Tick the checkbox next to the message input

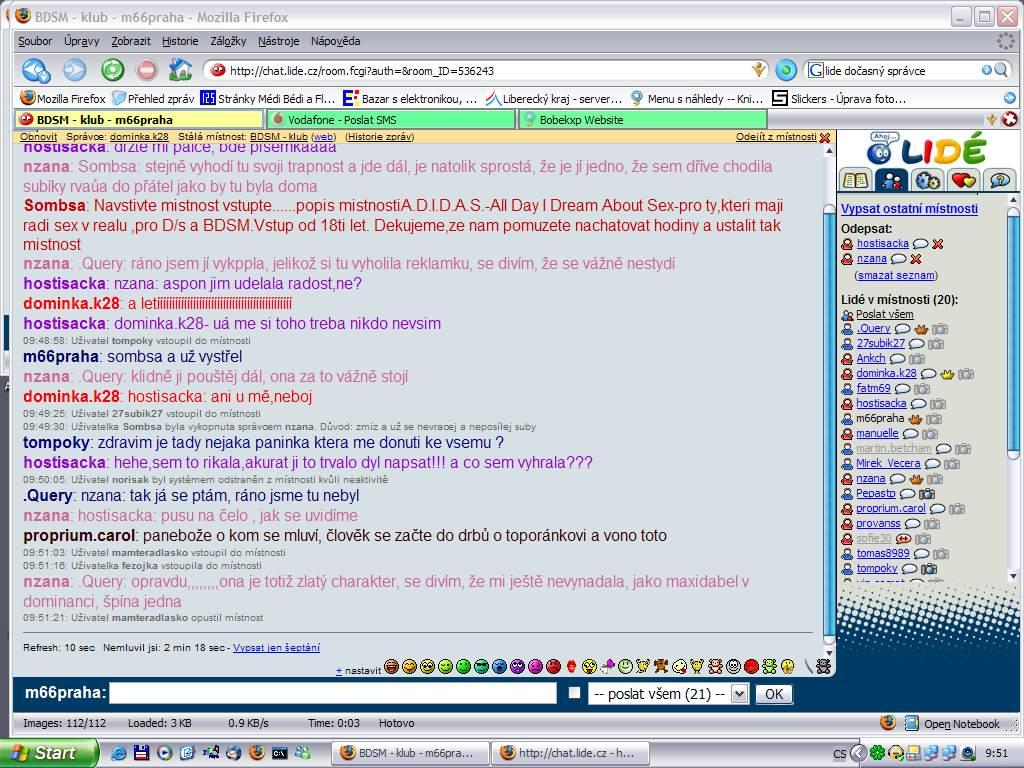click(x=574, y=693)
